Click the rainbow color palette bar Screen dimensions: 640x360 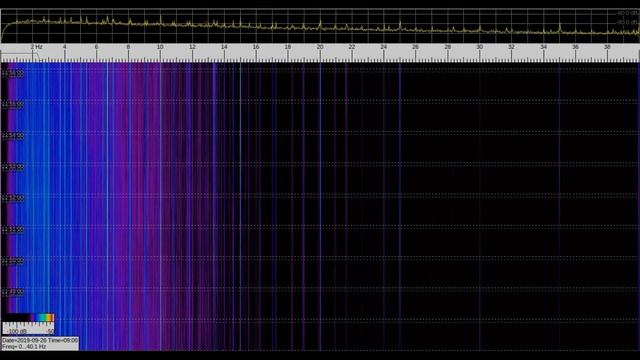pyautogui.click(x=28, y=318)
